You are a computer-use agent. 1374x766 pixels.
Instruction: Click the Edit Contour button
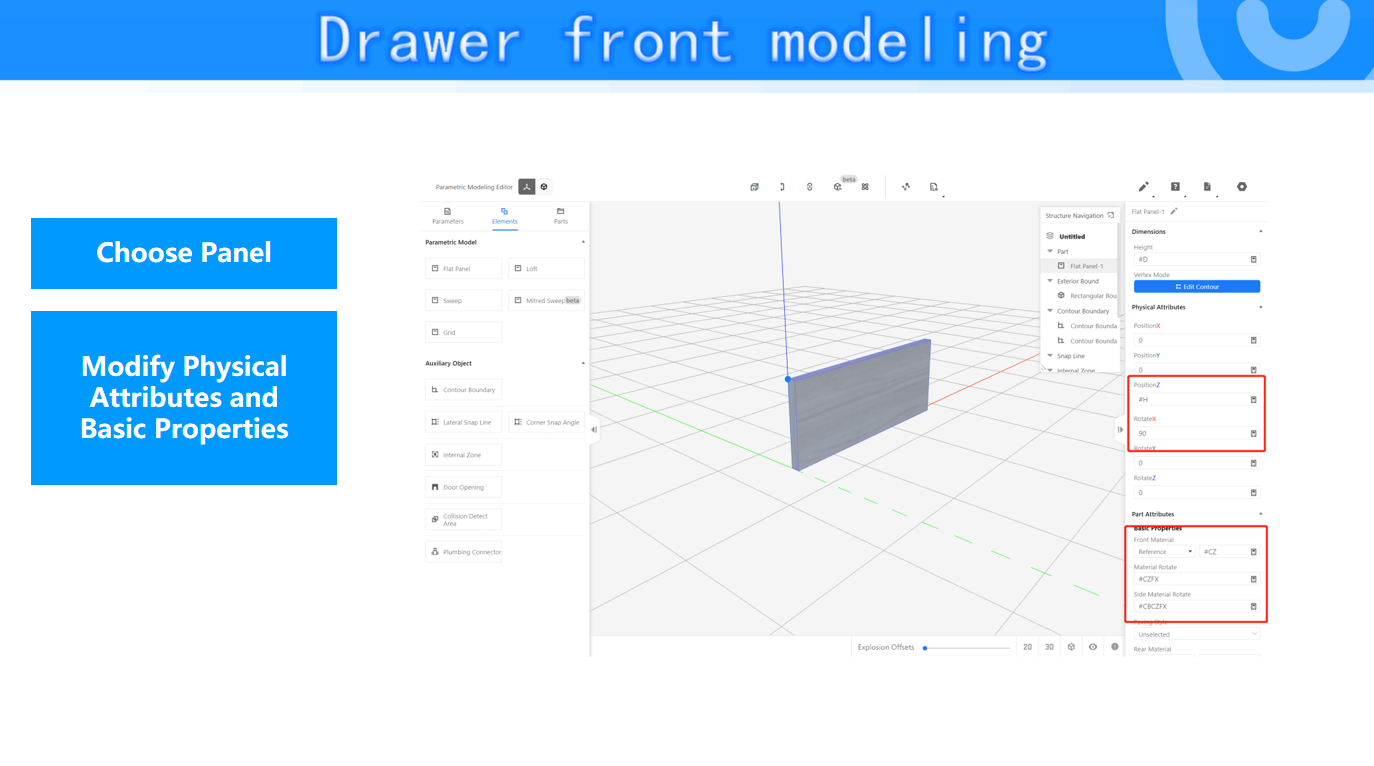[1197, 287]
